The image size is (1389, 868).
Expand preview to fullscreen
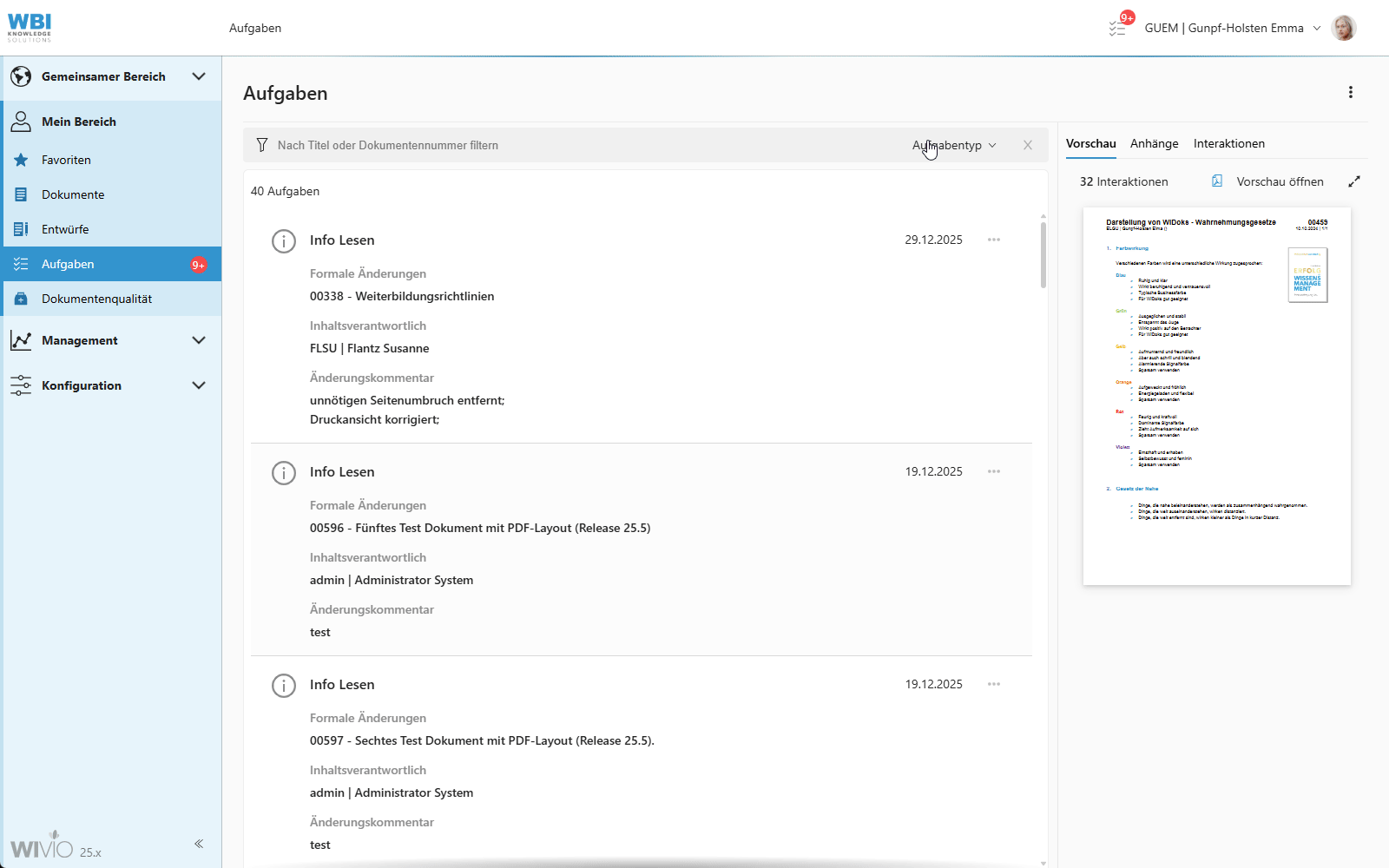pyautogui.click(x=1353, y=181)
